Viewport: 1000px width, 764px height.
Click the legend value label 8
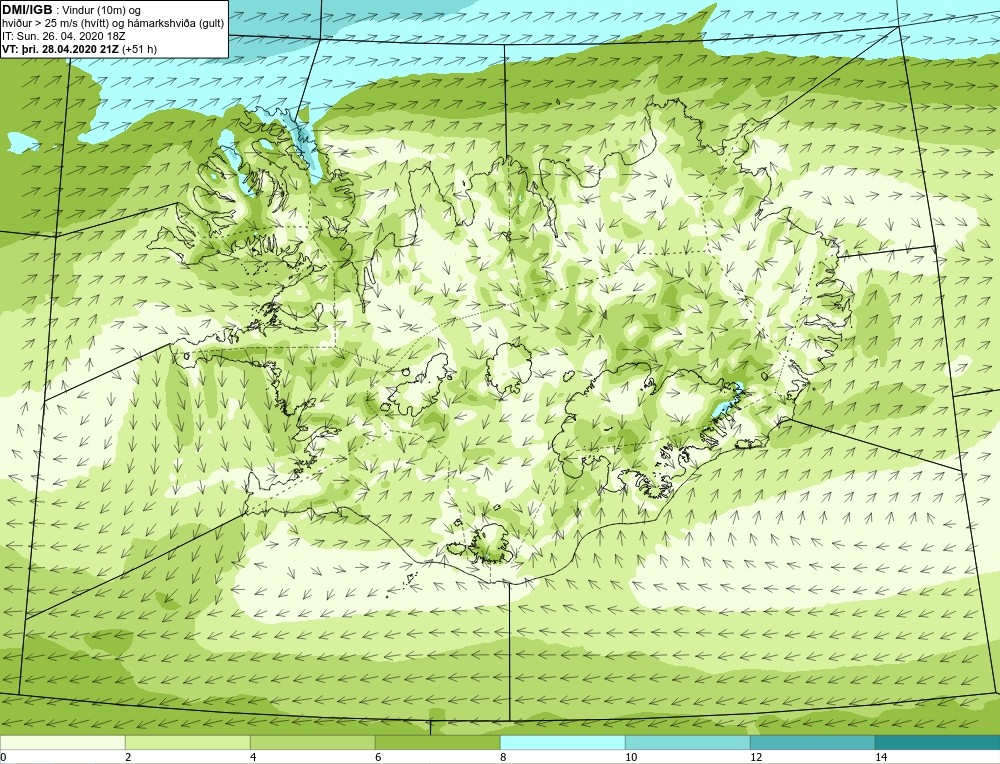tap(503, 757)
